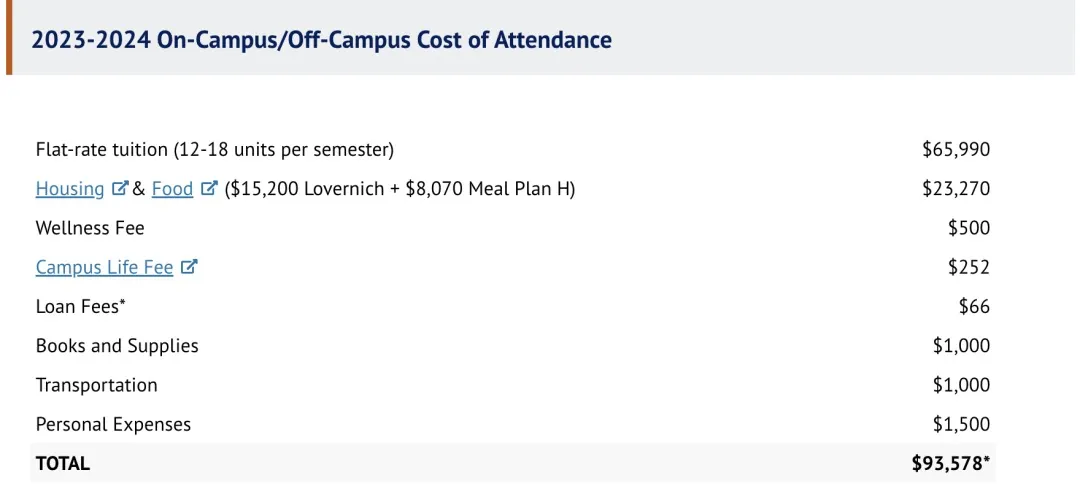Click the $23,270 housing and food amount

click(956, 188)
